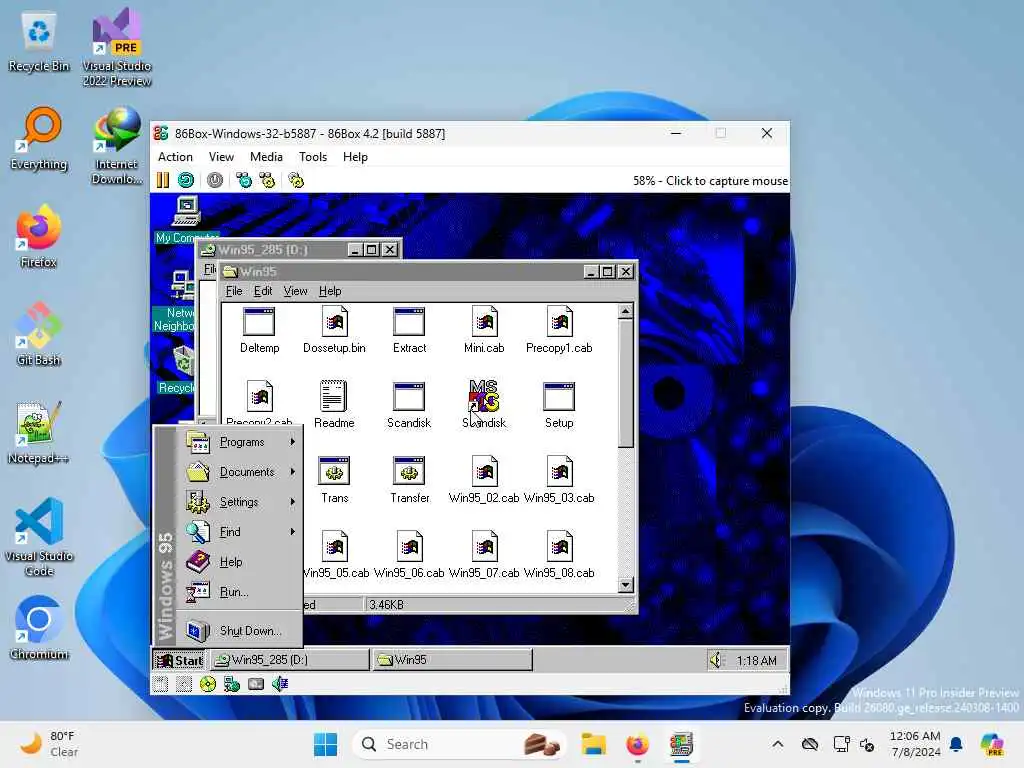Open View menu in Win95 window
The image size is (1024, 768).
[295, 291]
